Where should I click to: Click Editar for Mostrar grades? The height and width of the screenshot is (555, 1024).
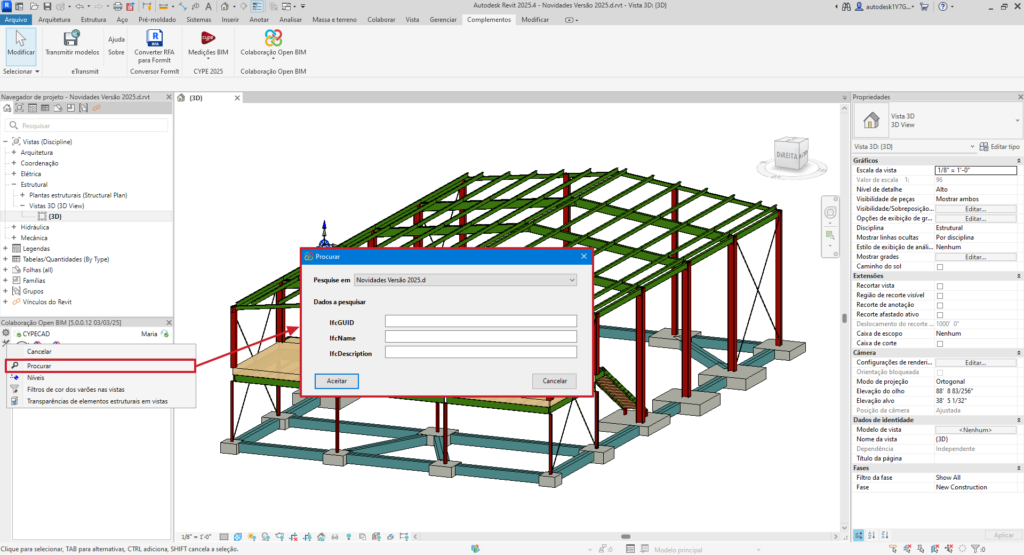[x=975, y=257]
